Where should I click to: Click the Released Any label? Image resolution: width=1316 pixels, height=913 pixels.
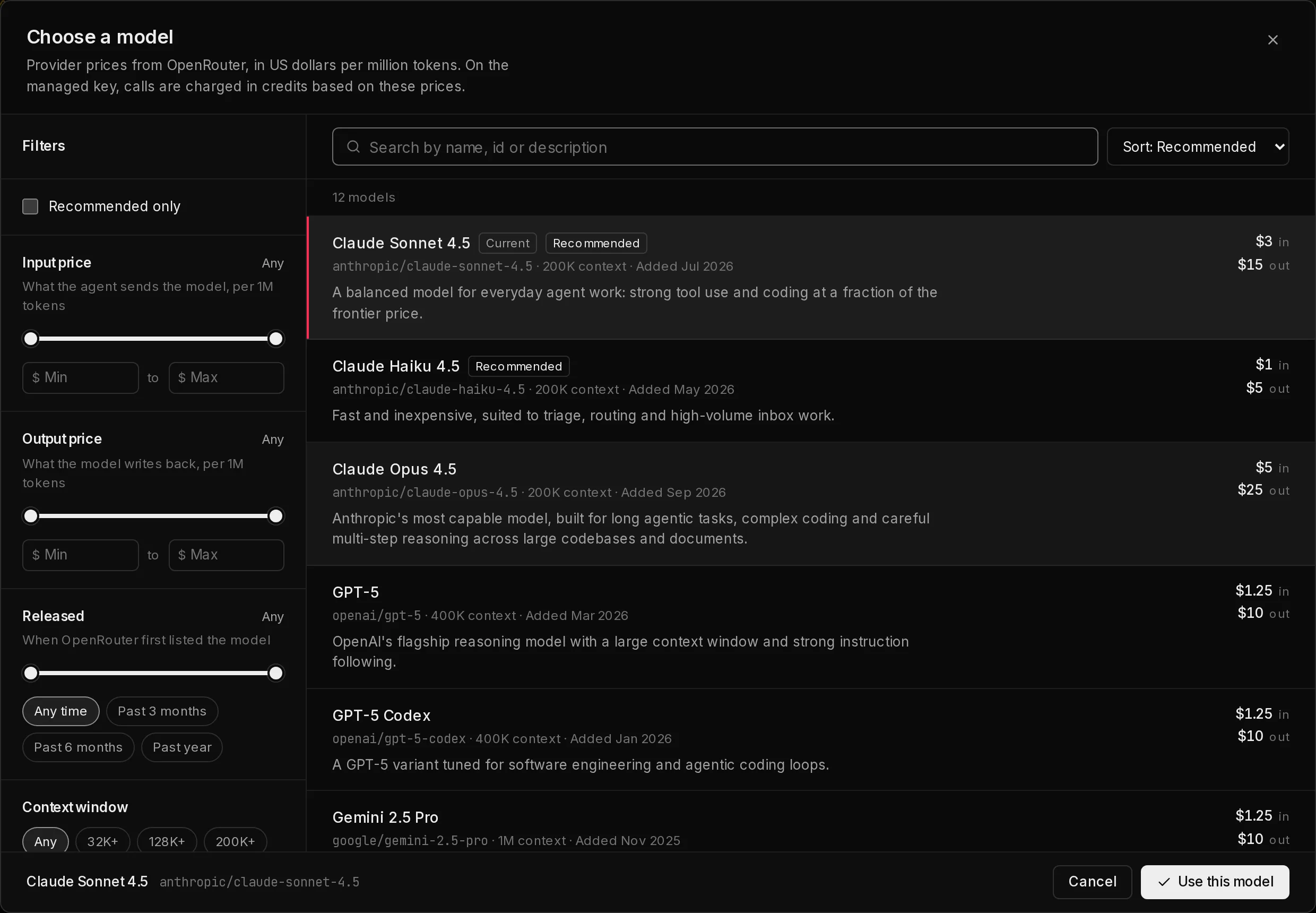[273, 617]
